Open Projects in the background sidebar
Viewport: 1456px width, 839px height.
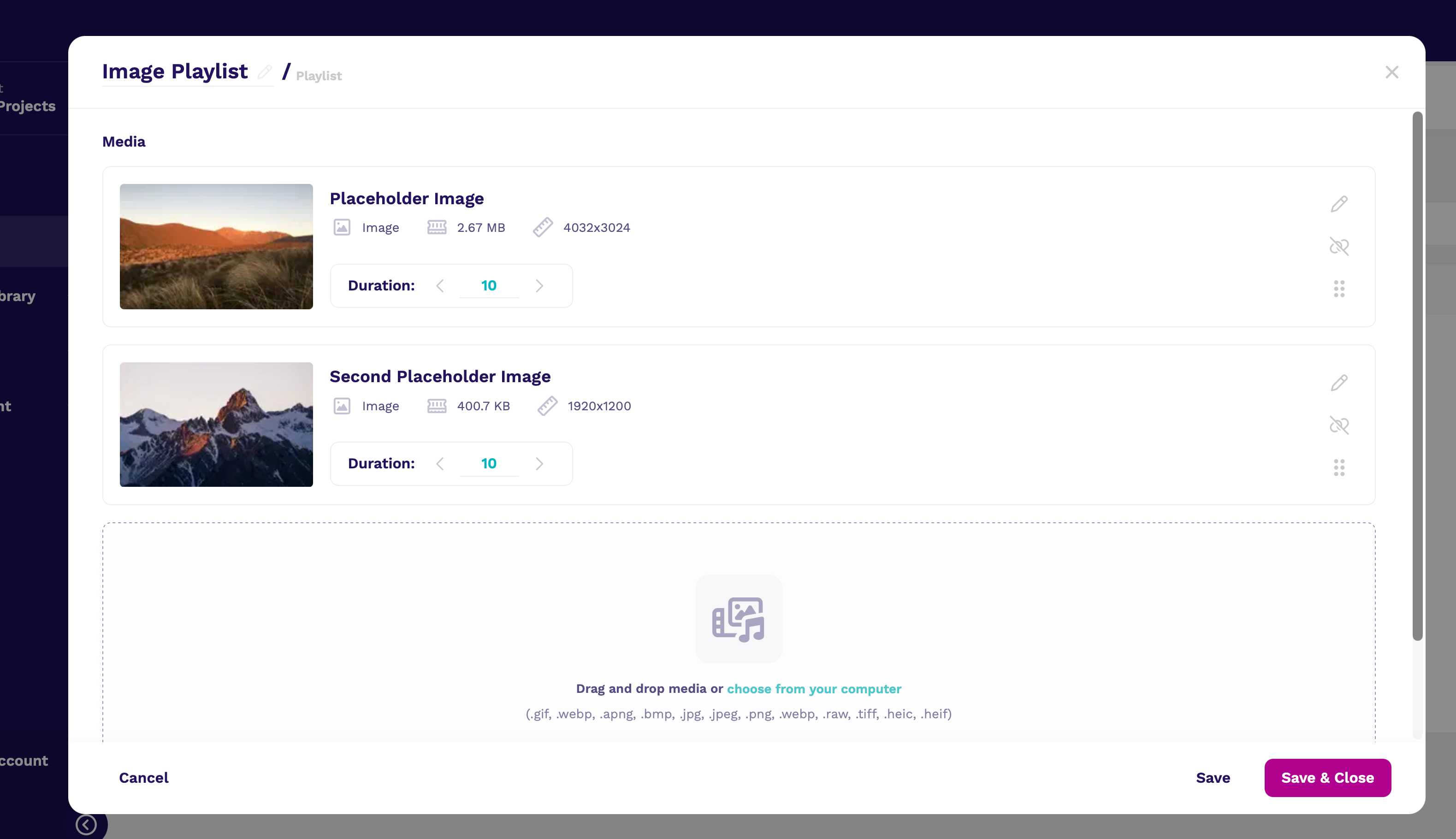coord(28,106)
